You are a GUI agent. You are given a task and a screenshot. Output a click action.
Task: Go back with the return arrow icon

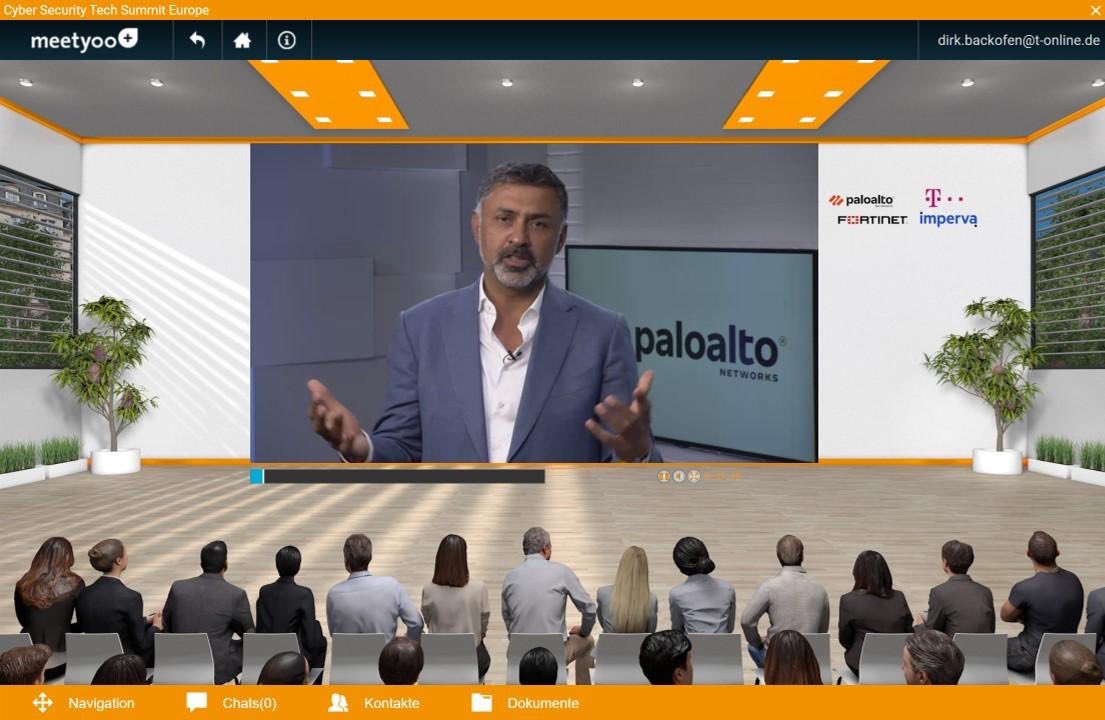[x=197, y=40]
